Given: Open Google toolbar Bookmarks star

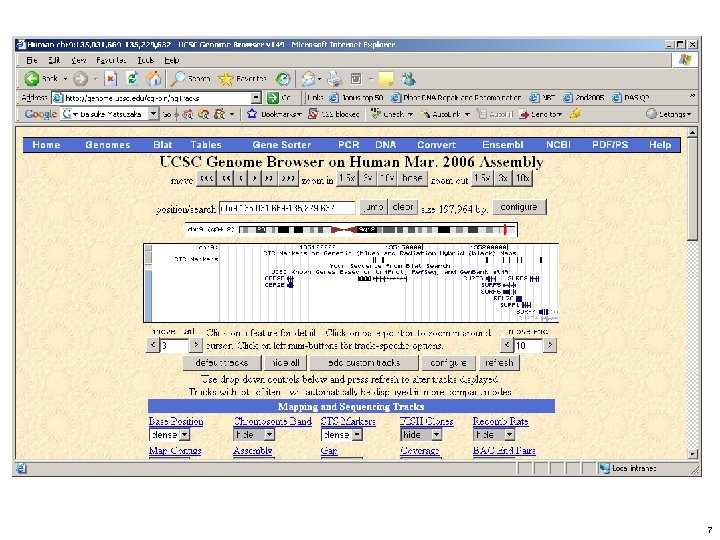Looking at the screenshot, I should point(252,114).
